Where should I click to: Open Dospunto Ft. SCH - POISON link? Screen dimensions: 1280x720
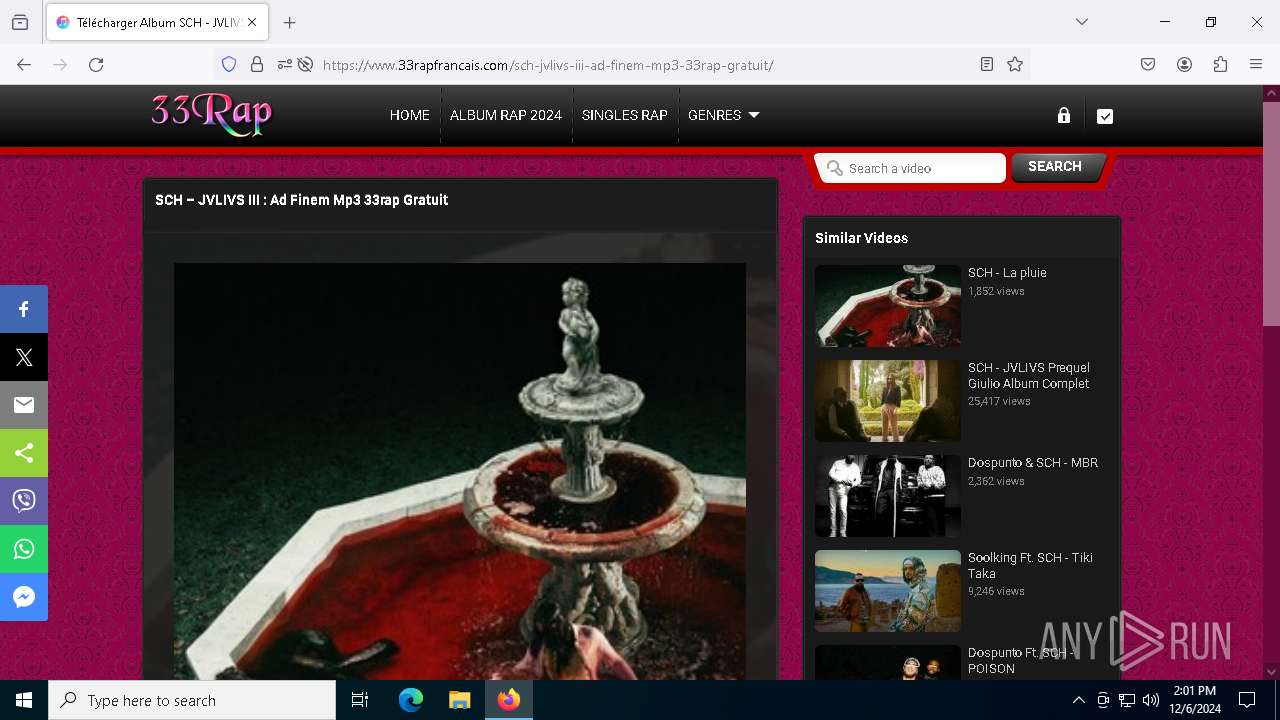coord(1022,661)
